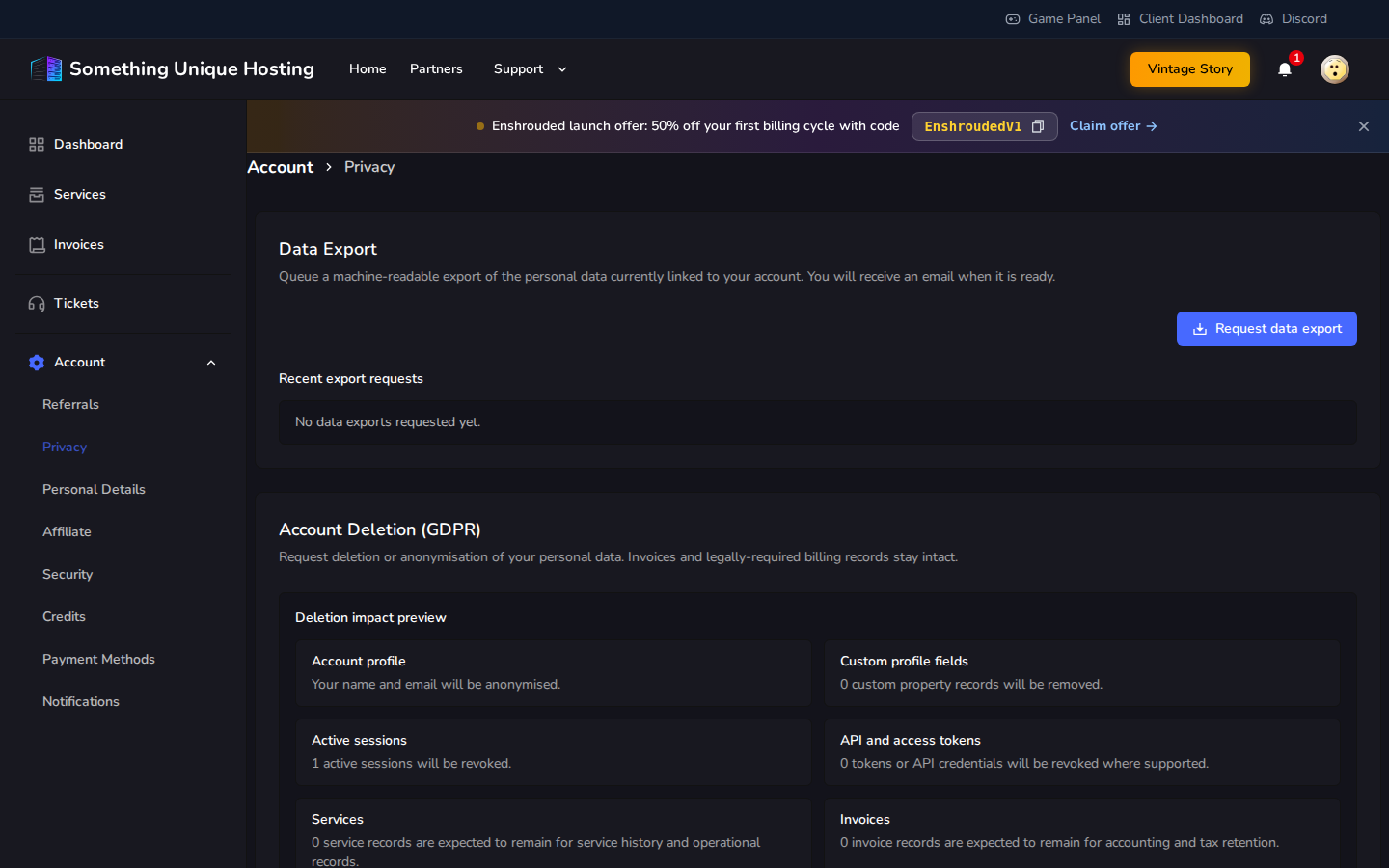Open the Credits page
Image resolution: width=1389 pixels, height=868 pixels.
click(x=64, y=617)
